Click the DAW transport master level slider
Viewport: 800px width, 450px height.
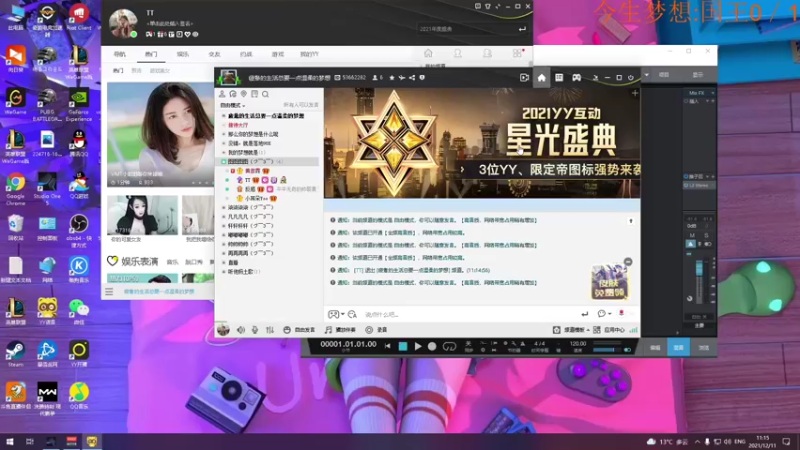pyautogui.click(x=606, y=349)
